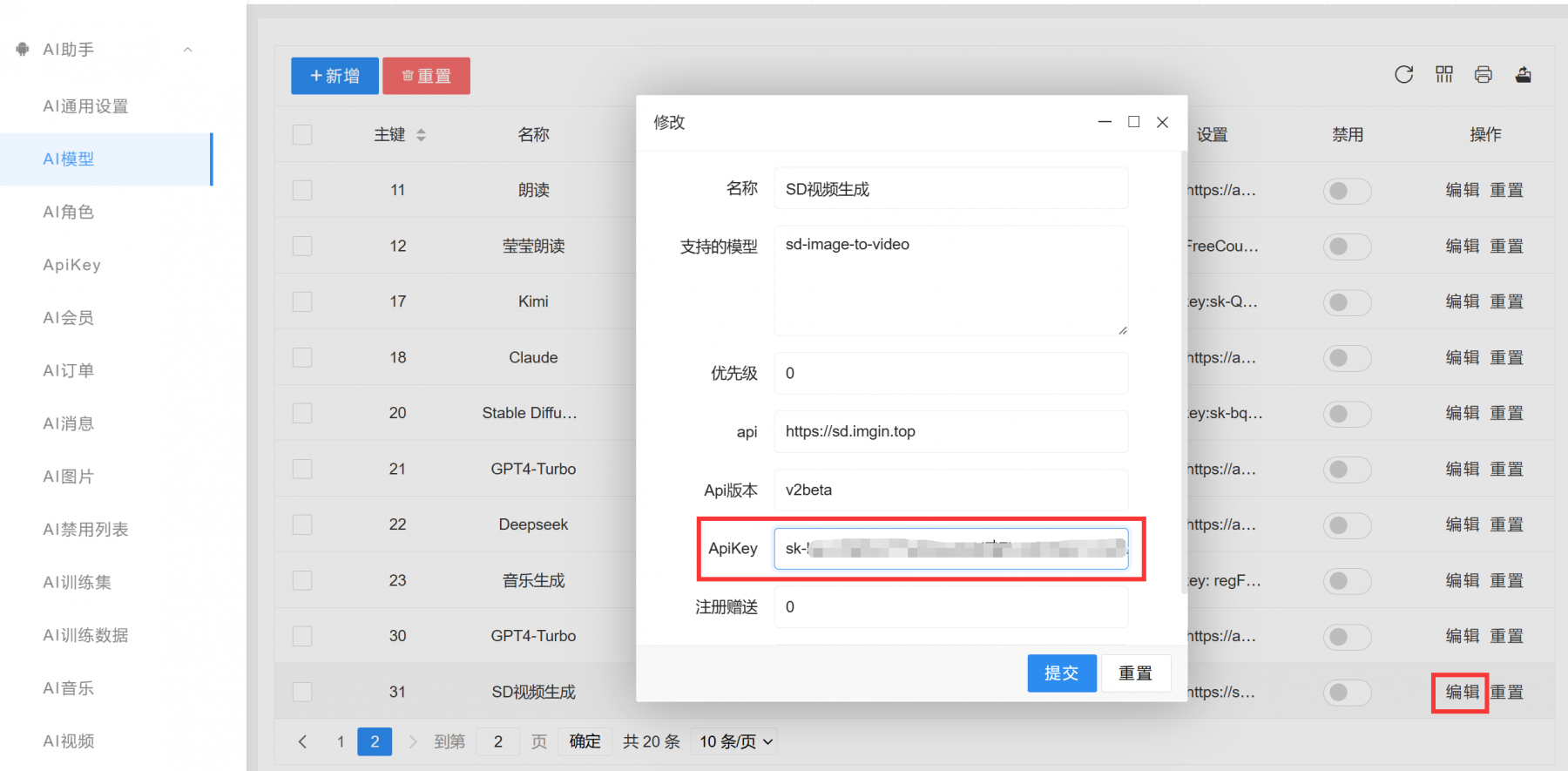The image size is (1568, 771).
Task: Click page 2 pagination button
Action: click(375, 741)
